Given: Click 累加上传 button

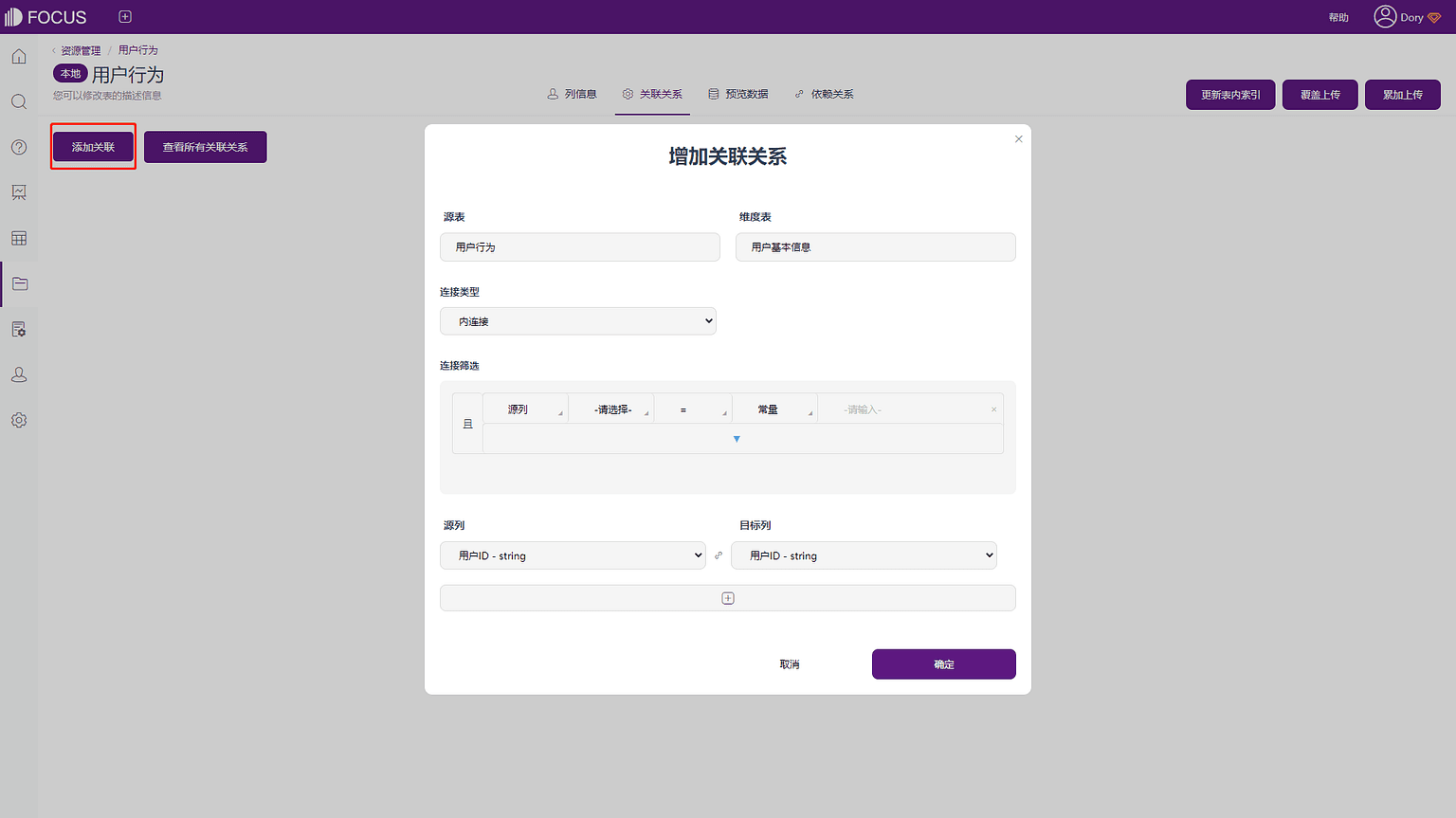Looking at the screenshot, I should coord(1403,95).
